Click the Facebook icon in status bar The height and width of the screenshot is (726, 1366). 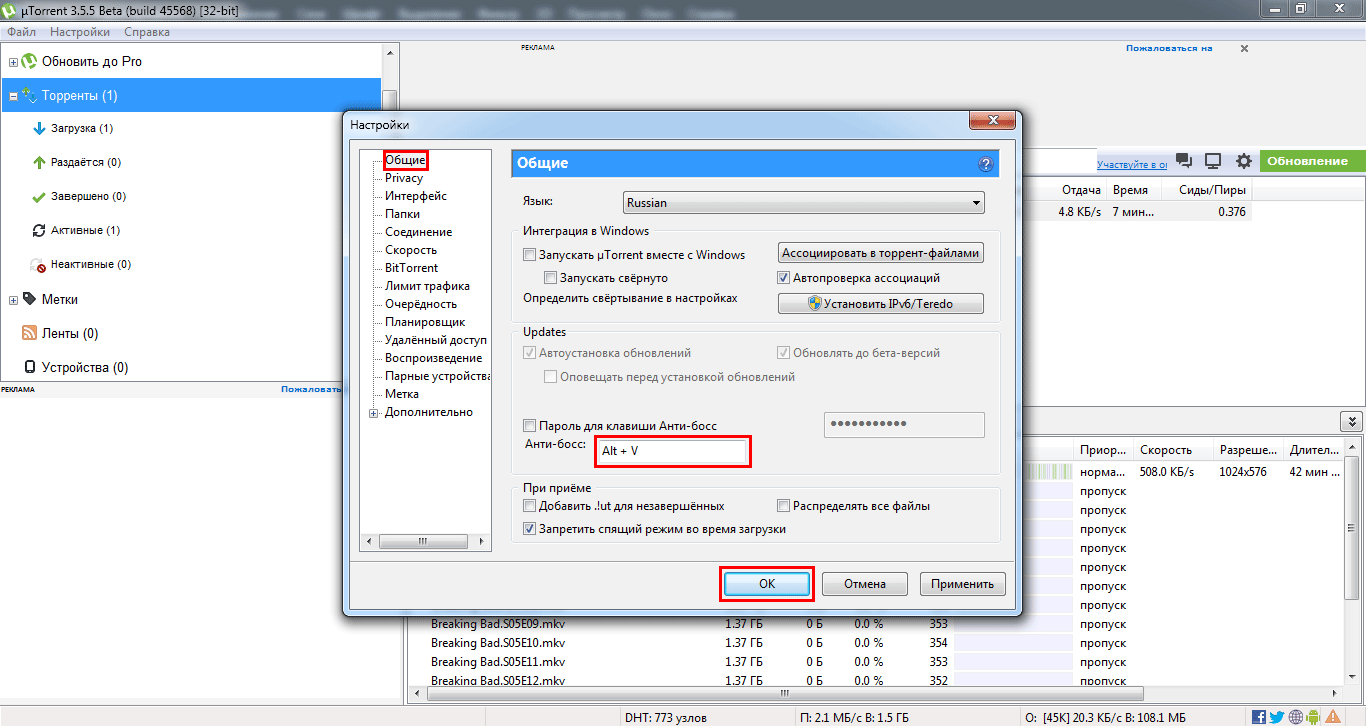pyautogui.click(x=1259, y=717)
